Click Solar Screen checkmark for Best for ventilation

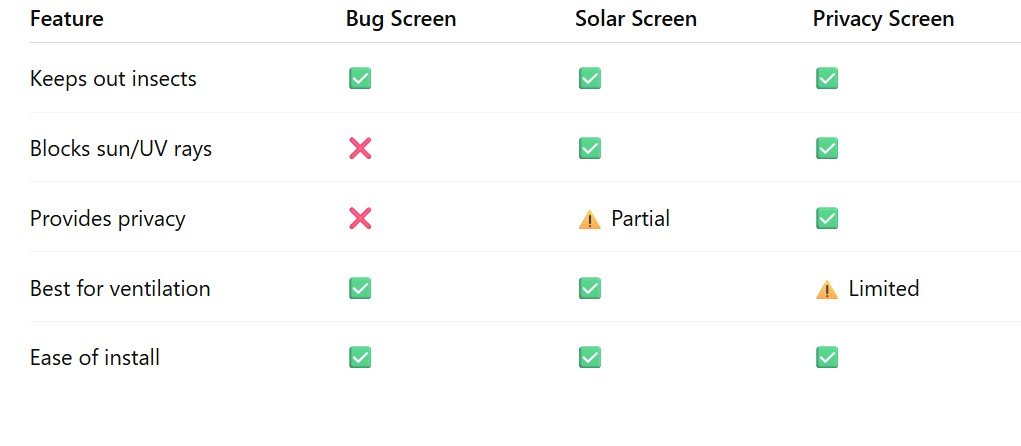[589, 288]
